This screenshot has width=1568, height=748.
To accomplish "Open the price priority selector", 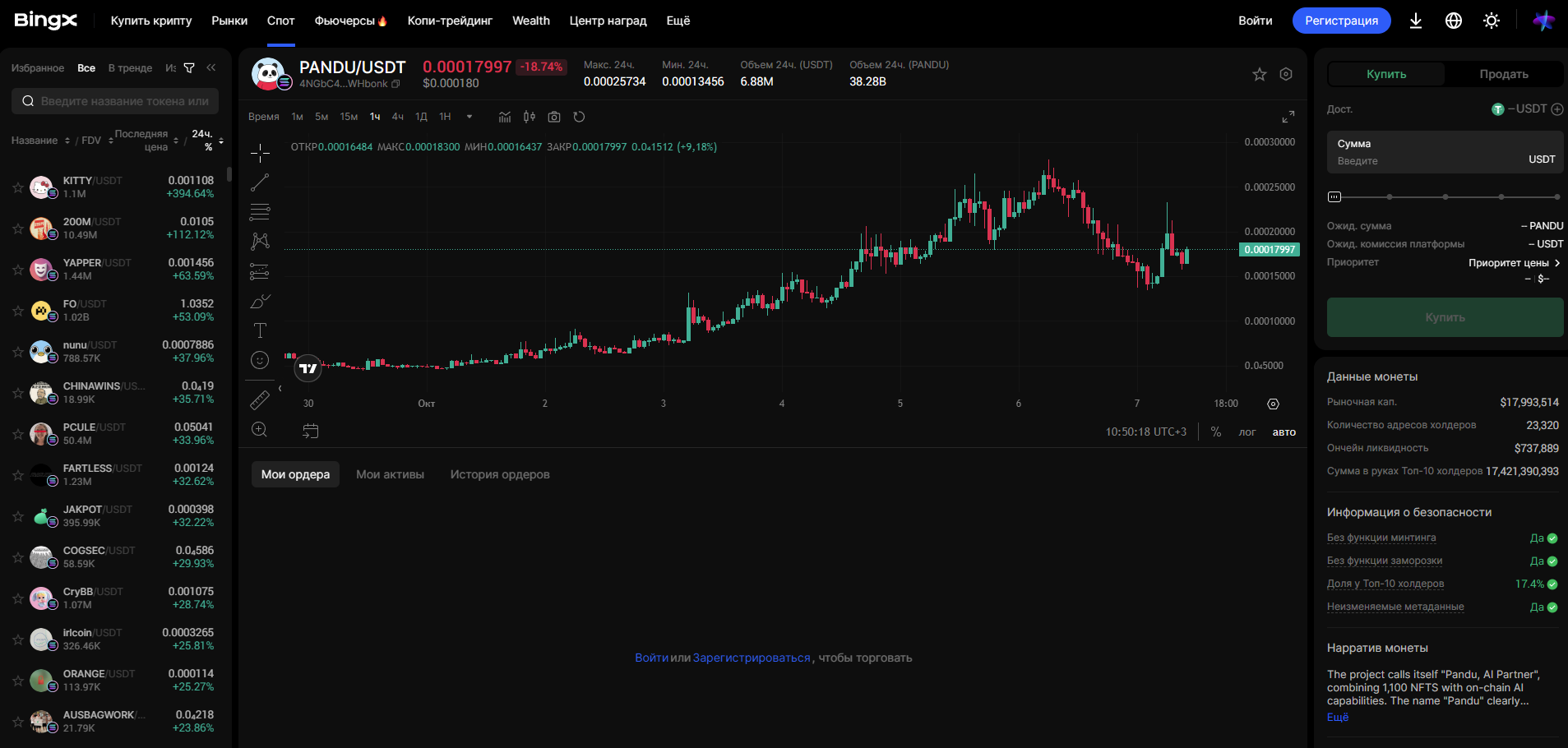I will 1514,263.
